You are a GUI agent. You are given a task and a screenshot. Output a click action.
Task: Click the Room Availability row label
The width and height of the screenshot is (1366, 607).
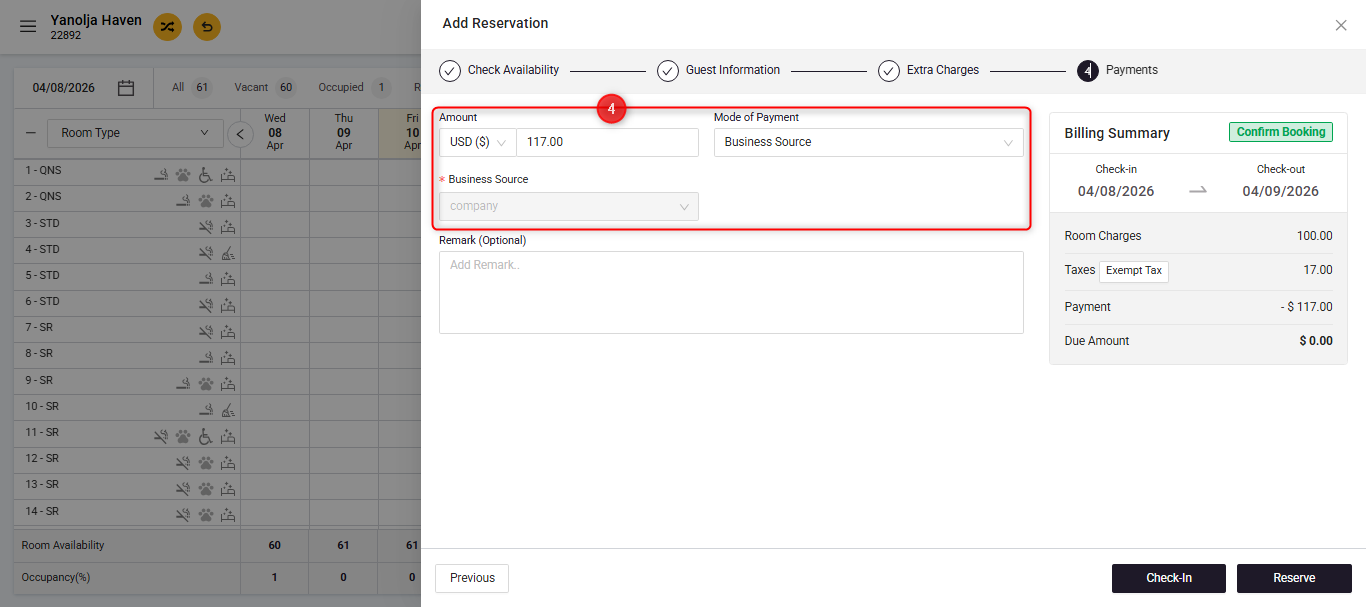pos(63,546)
